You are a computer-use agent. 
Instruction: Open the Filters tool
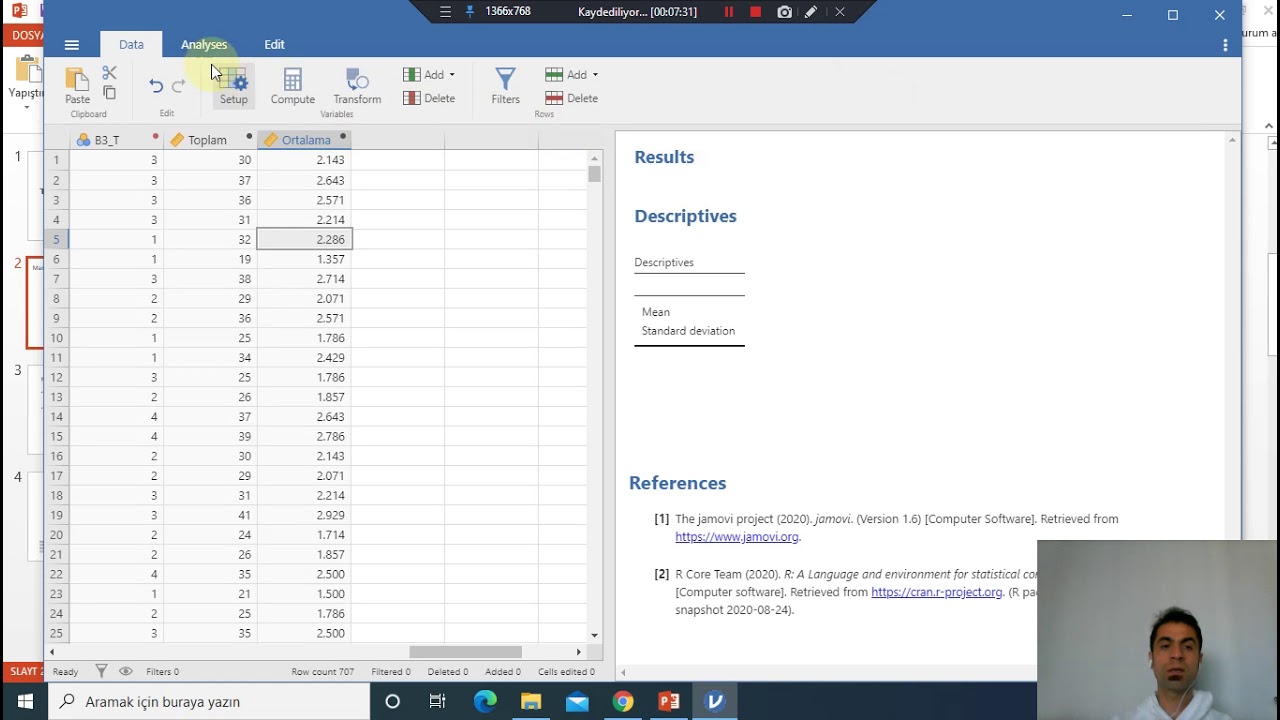coord(505,86)
